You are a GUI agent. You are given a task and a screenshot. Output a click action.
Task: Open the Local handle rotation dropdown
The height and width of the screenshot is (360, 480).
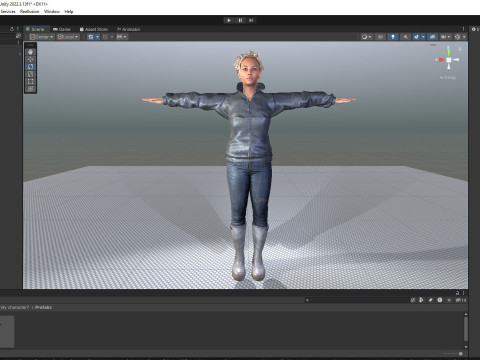pos(68,37)
